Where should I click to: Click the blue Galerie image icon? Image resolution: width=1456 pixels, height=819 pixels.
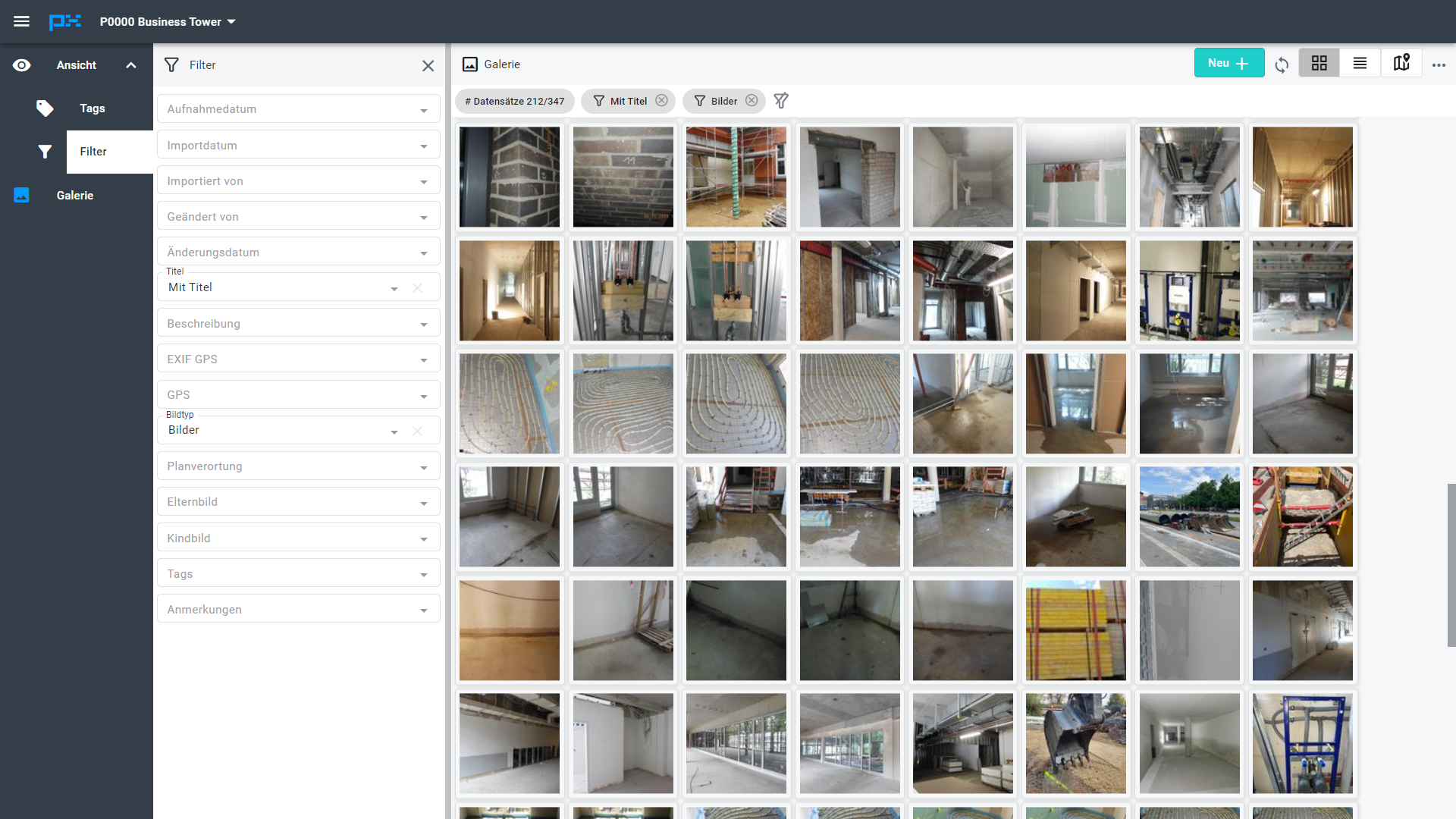[21, 196]
